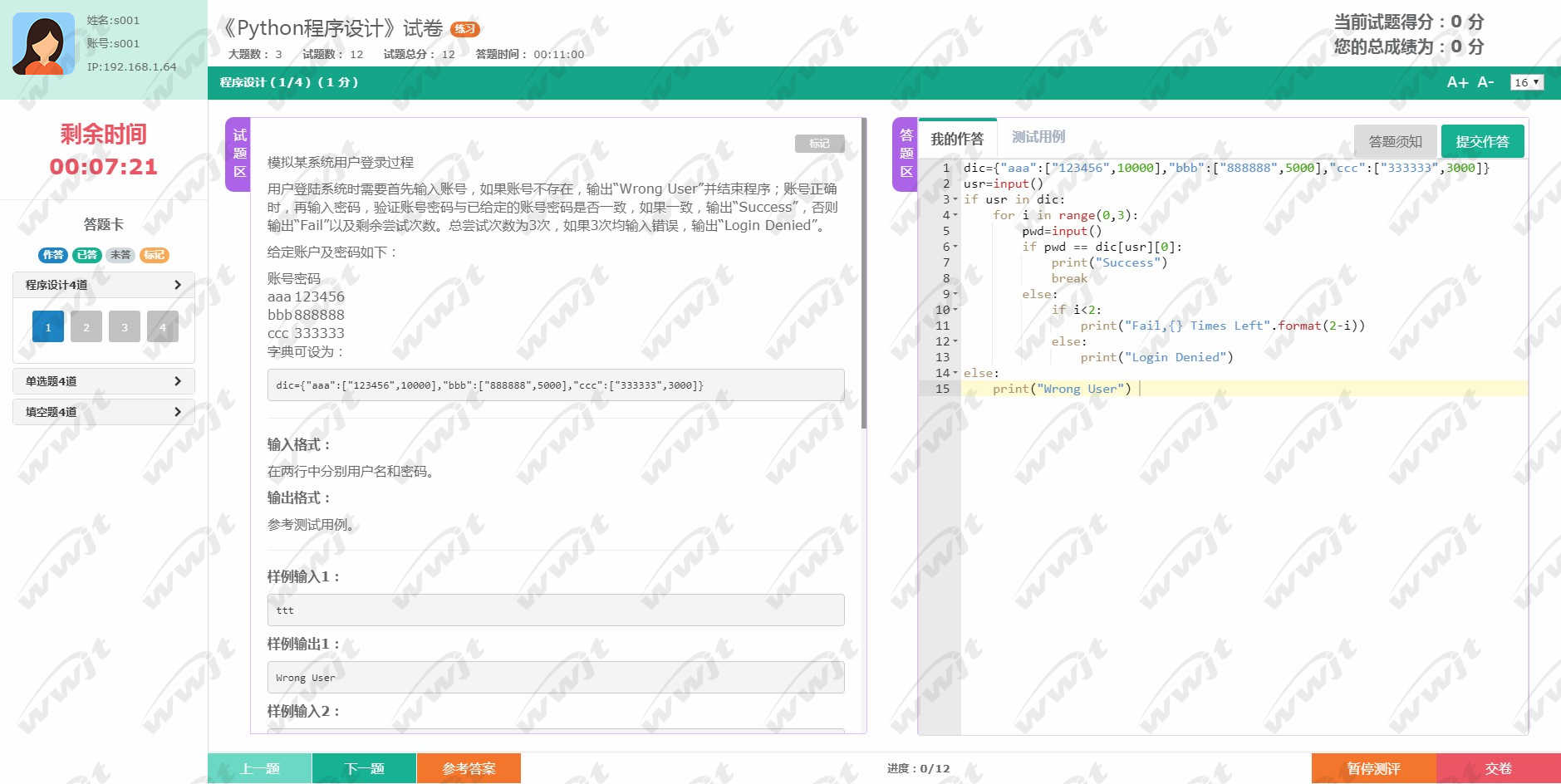Screen dimensions: 1561x784
Task: Go to question 3 in answer card
Action: pos(125,326)
